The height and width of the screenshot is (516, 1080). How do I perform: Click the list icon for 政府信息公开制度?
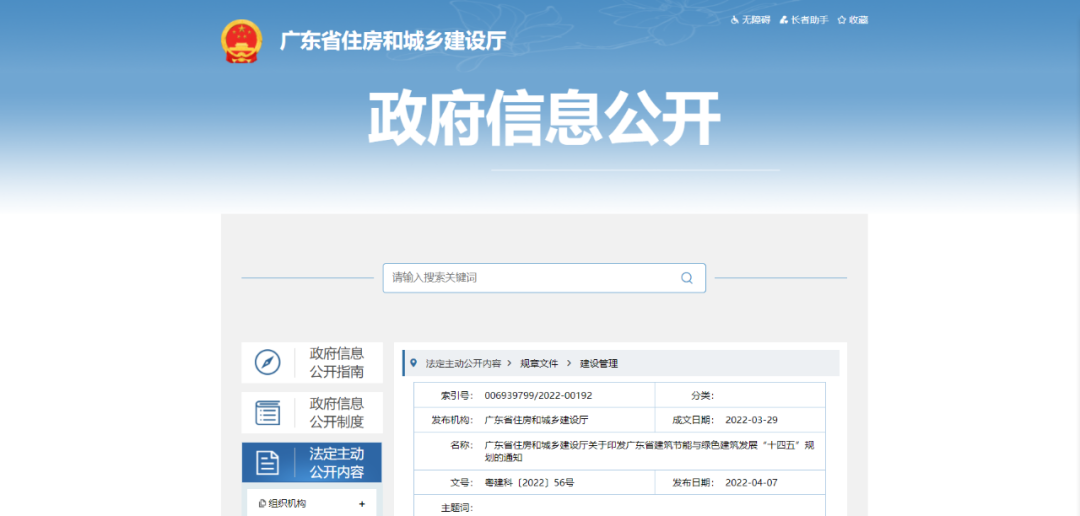coord(267,412)
